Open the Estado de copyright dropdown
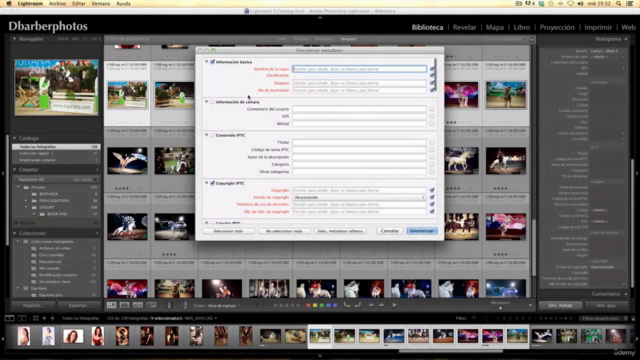The width and height of the screenshot is (640, 360). pos(359,198)
